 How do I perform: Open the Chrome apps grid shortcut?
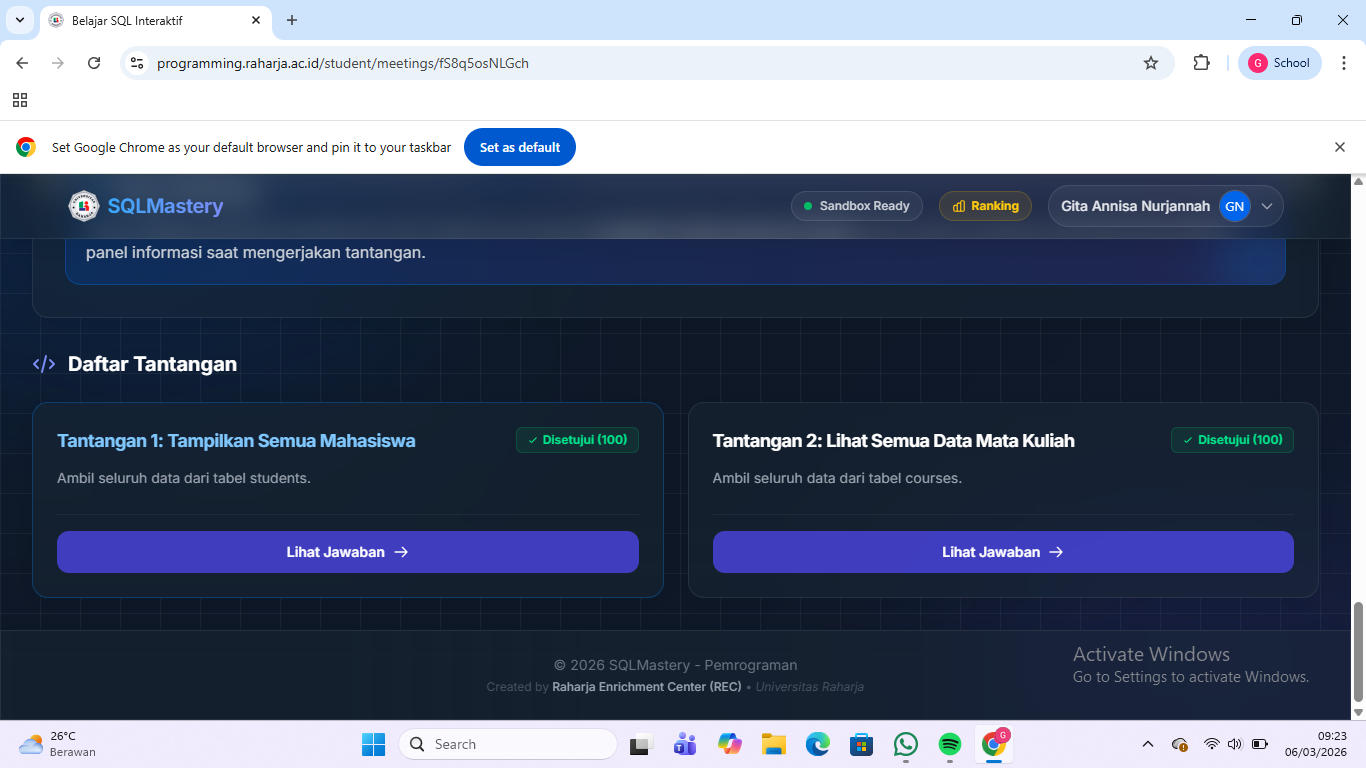click(20, 100)
